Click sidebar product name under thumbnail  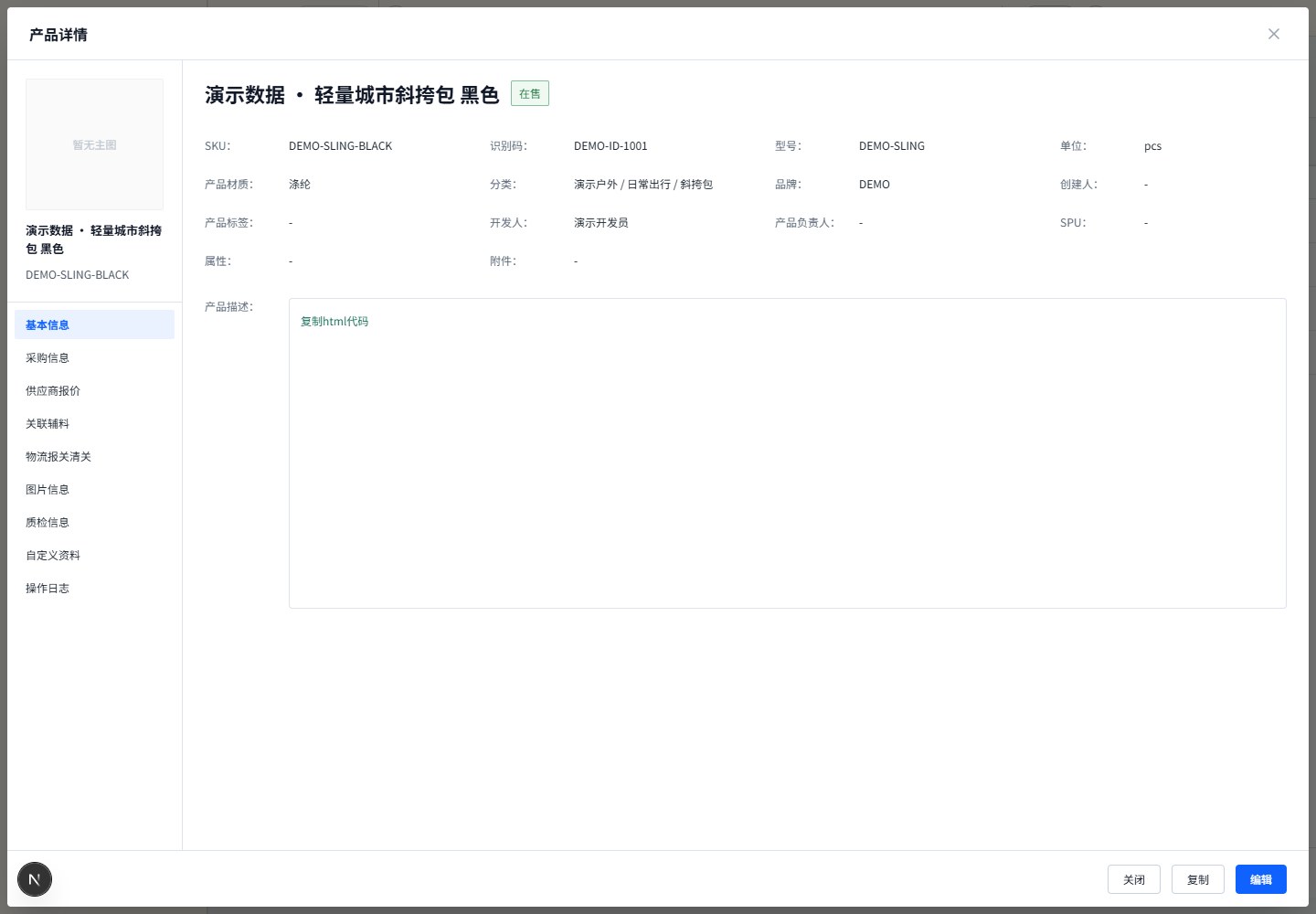[94, 239]
